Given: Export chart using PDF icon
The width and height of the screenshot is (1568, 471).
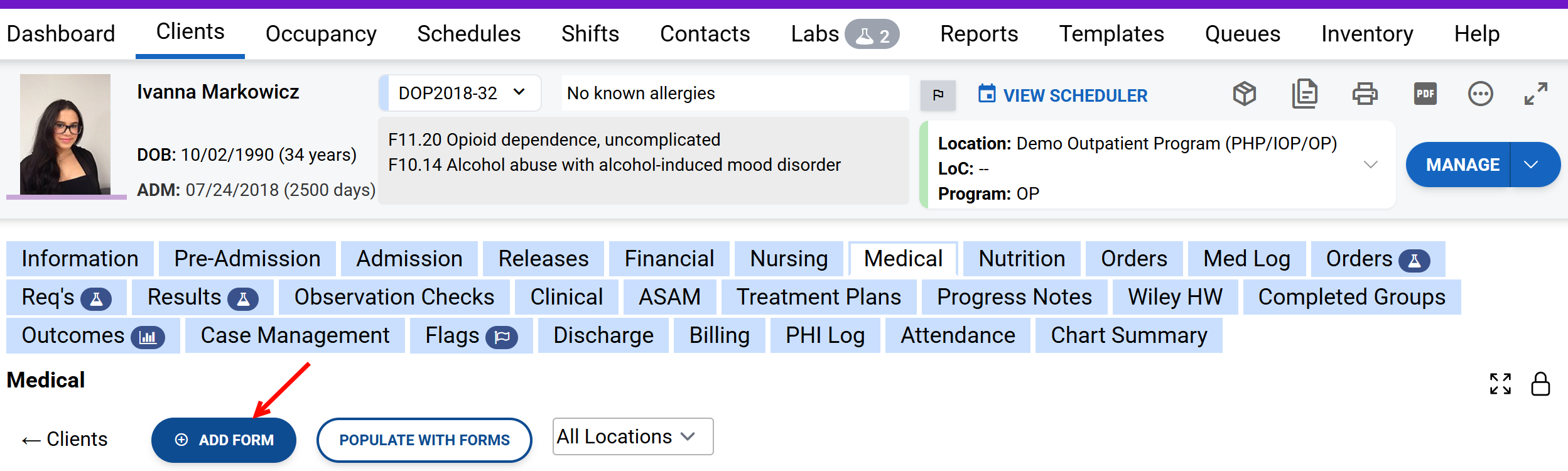Looking at the screenshot, I should tap(1425, 94).
